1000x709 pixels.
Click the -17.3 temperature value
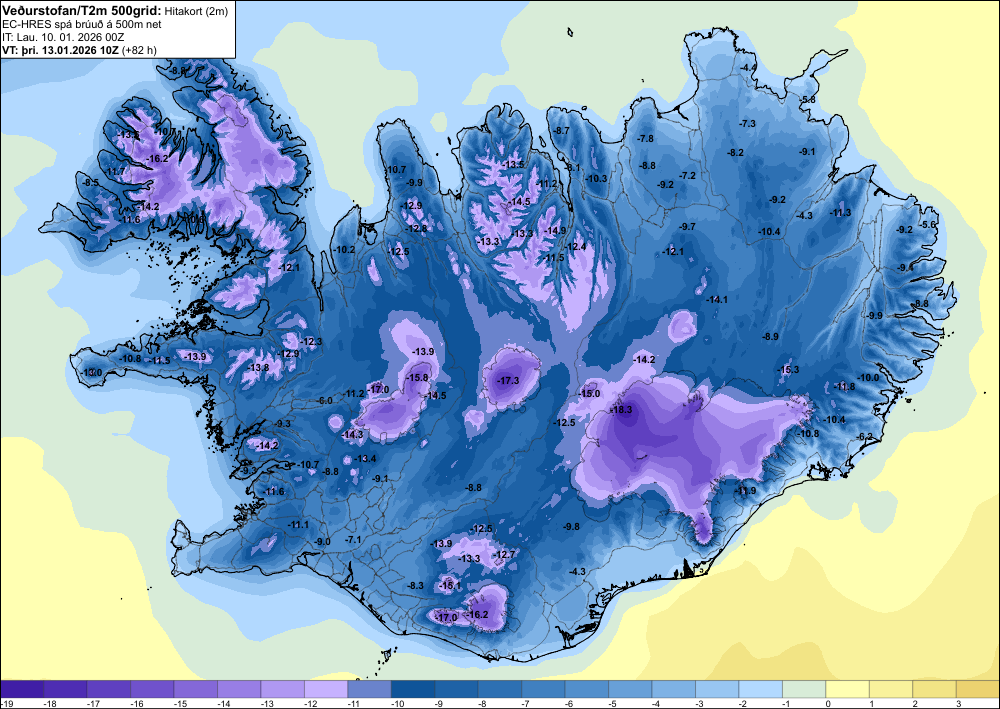click(x=508, y=381)
